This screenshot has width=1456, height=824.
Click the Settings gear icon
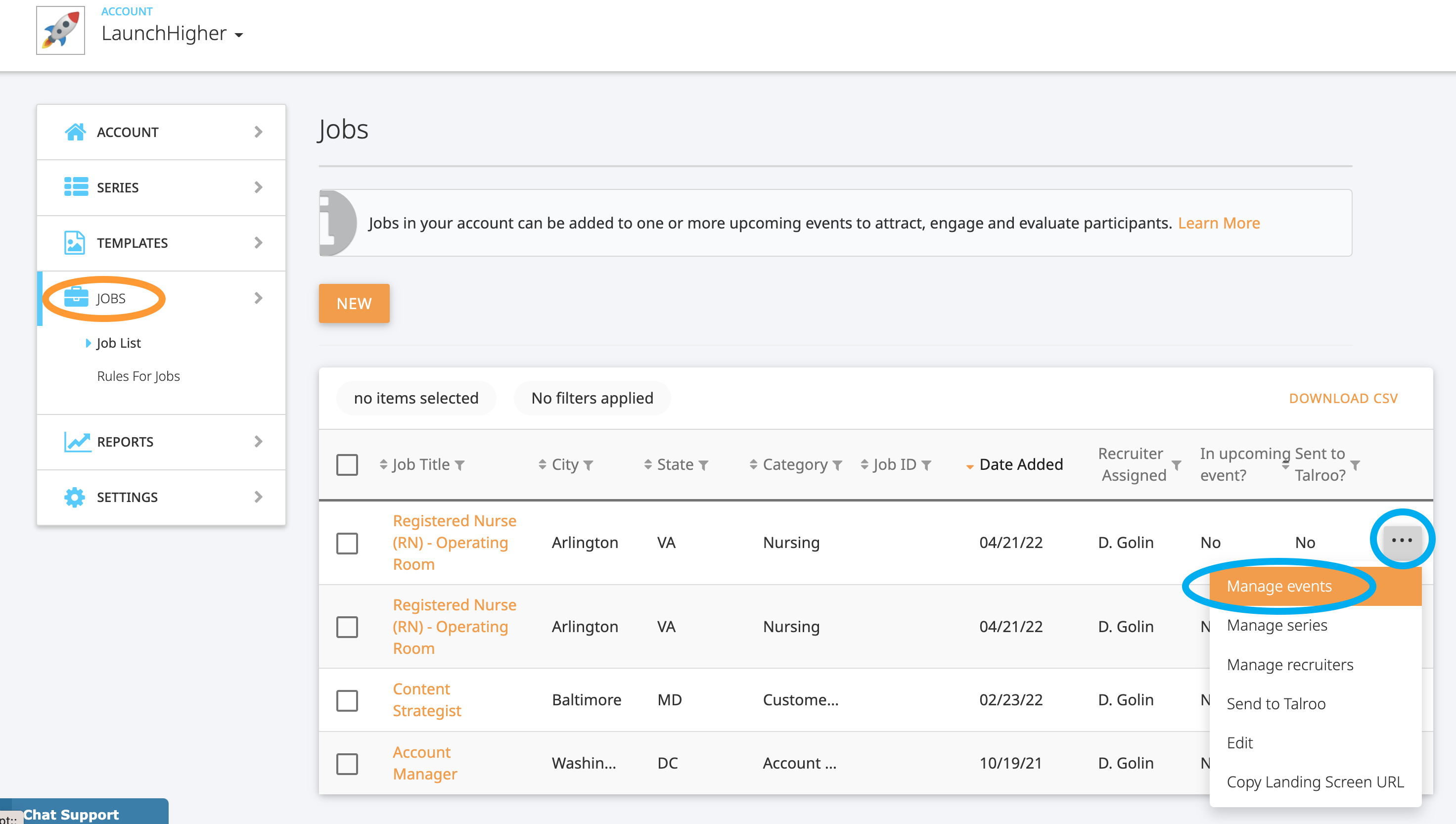[75, 497]
